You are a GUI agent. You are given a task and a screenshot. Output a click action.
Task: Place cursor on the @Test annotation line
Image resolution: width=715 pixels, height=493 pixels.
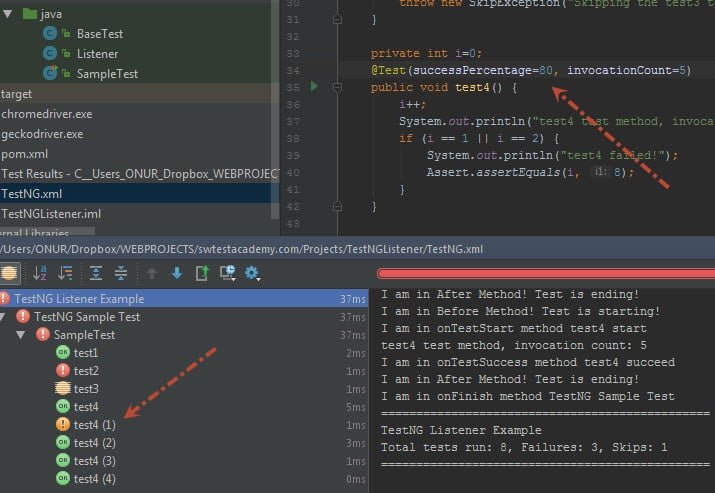click(x=531, y=70)
